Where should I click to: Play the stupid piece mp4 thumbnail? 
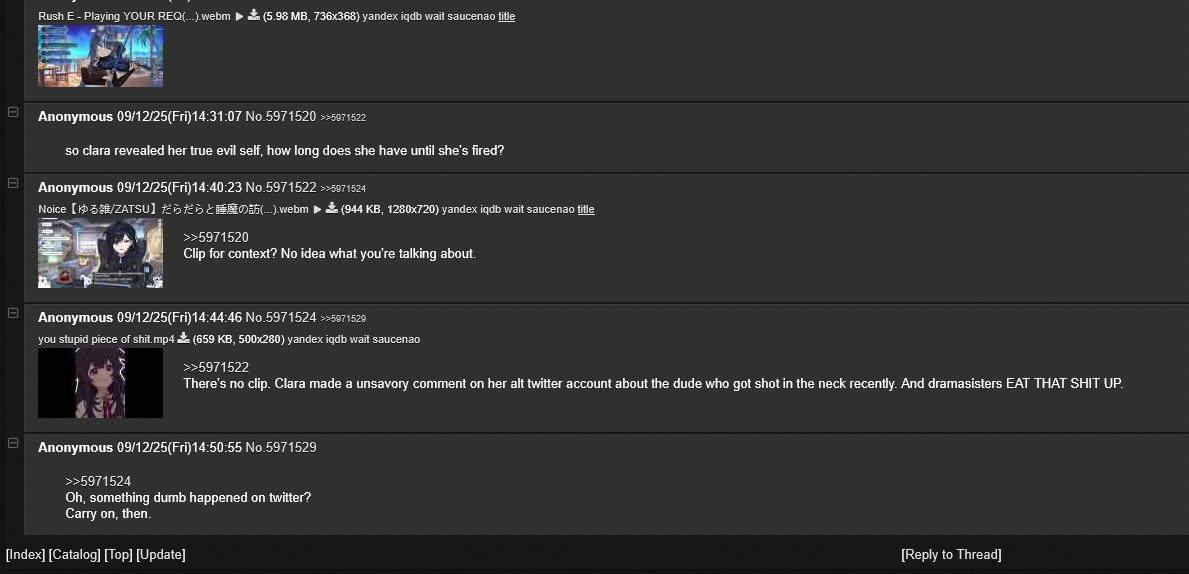coord(100,383)
